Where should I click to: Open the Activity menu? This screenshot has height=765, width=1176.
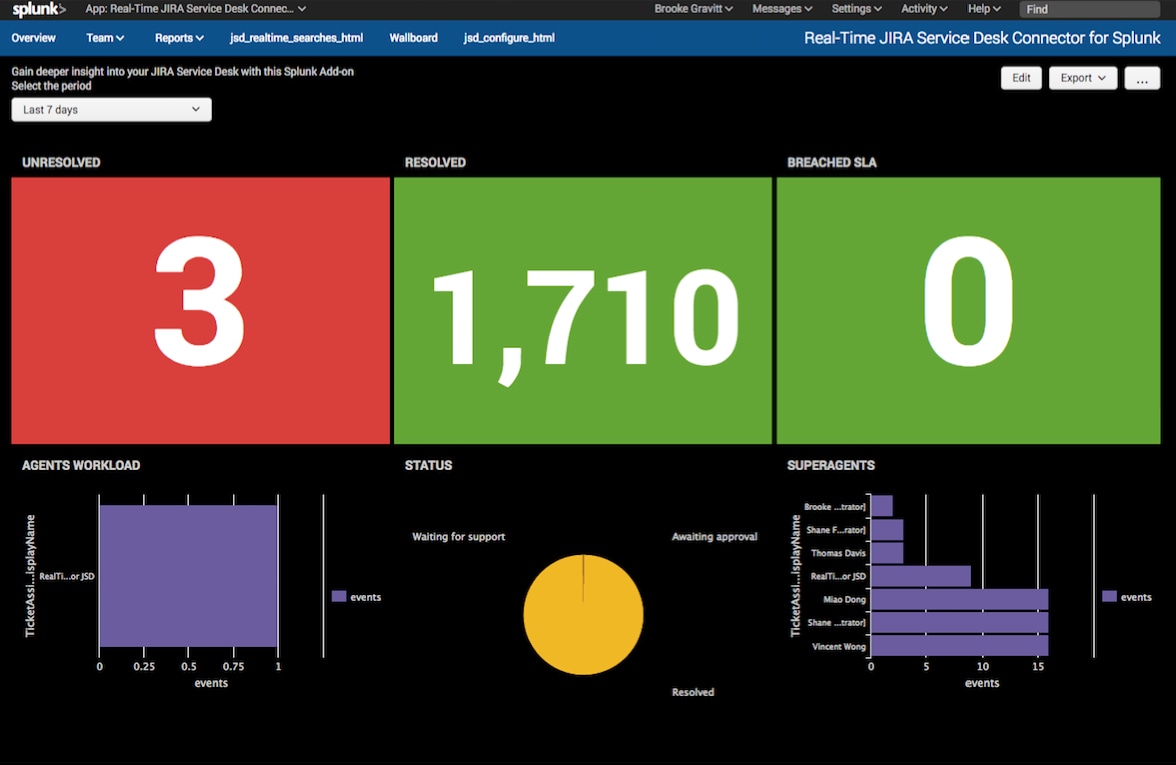(923, 9)
